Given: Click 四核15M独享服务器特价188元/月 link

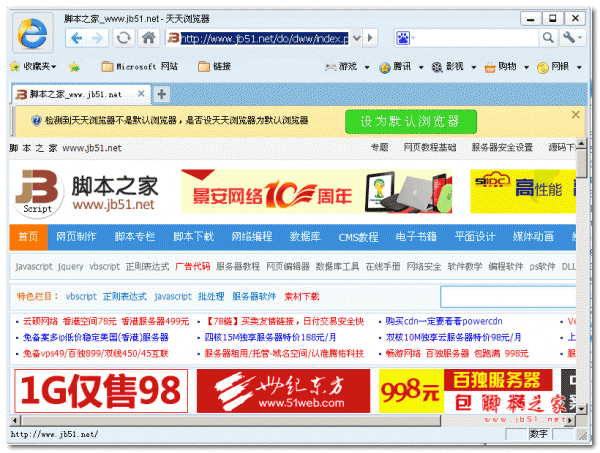Looking at the screenshot, I should pyautogui.click(x=270, y=337).
